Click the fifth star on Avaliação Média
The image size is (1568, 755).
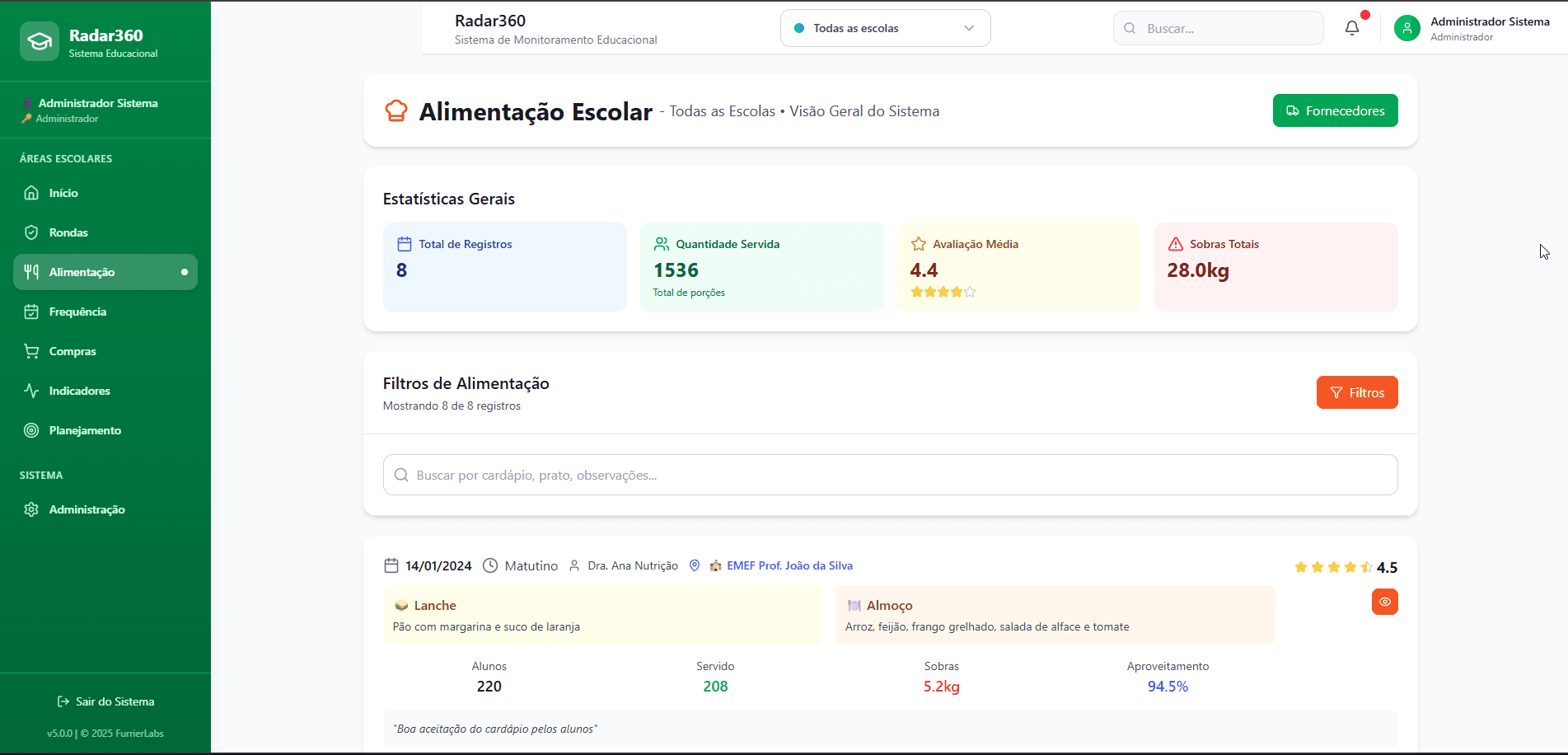pos(969,291)
